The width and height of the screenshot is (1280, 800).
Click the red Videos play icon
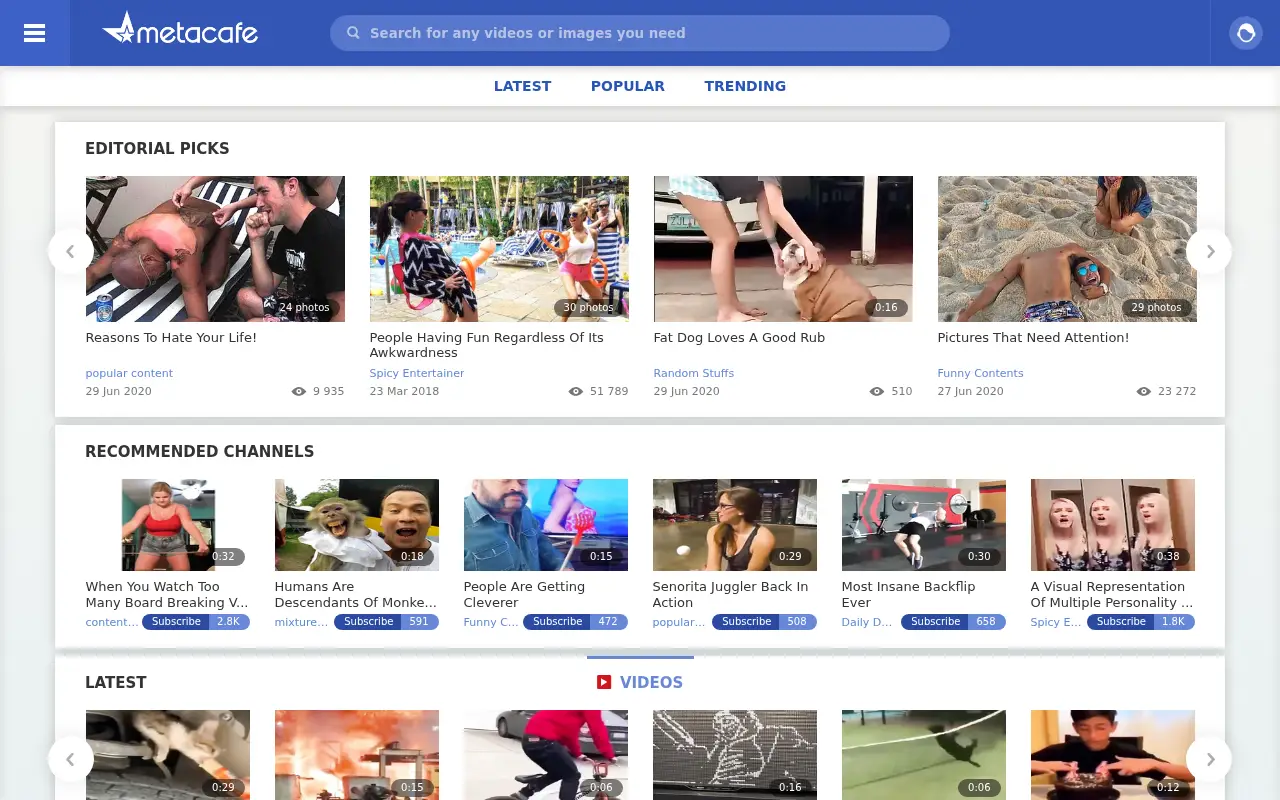tap(604, 682)
